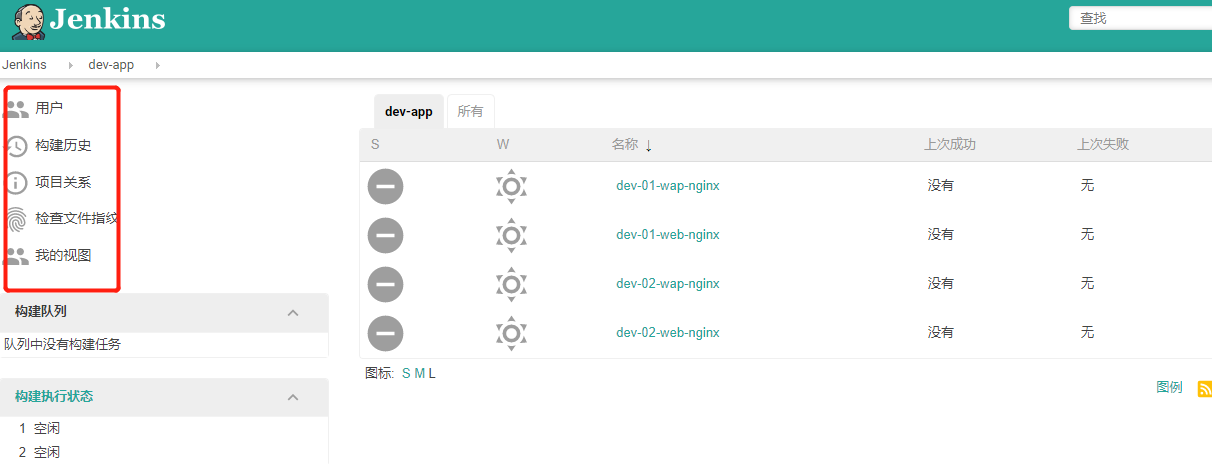Viewport: 1212px width, 464px height.
Task: Open job dev-02-web-nginx
Action: tap(668, 333)
